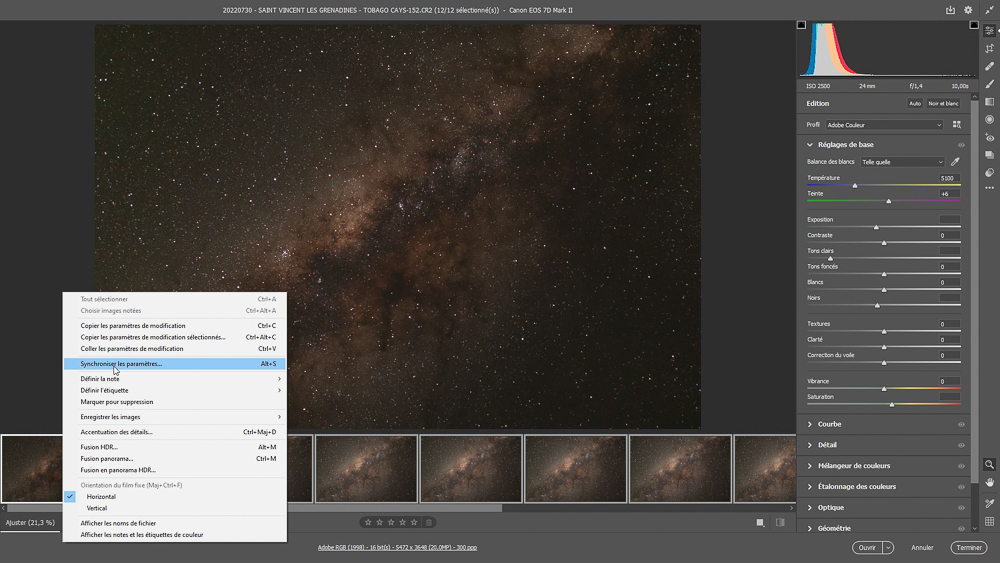The image size is (1000, 563).
Task: Open the Snapshots panel icon
Action: [x=989, y=155]
